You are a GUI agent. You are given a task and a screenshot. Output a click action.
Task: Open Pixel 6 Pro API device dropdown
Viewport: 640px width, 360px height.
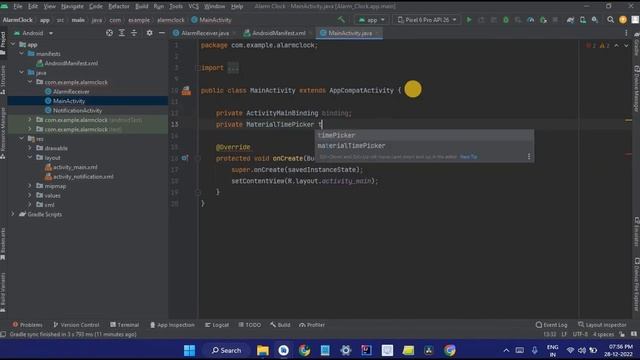tap(427, 20)
